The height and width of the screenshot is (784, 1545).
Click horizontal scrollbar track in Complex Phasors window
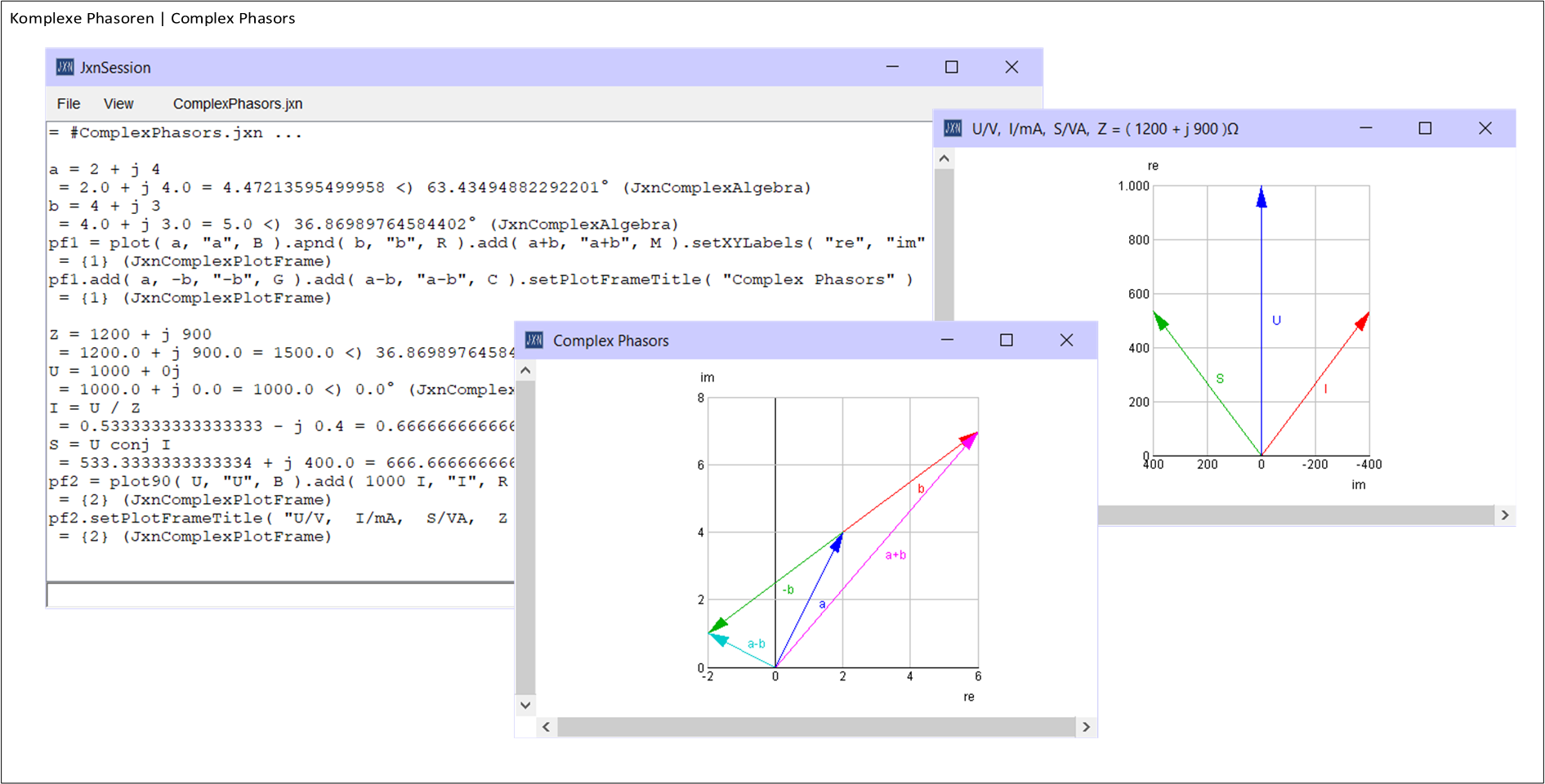816,727
